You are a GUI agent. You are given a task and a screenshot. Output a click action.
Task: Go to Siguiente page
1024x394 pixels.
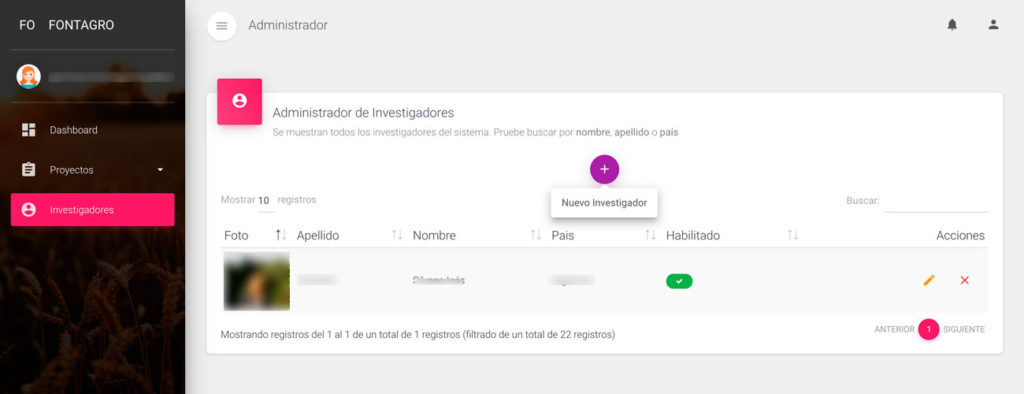pyautogui.click(x=964, y=329)
